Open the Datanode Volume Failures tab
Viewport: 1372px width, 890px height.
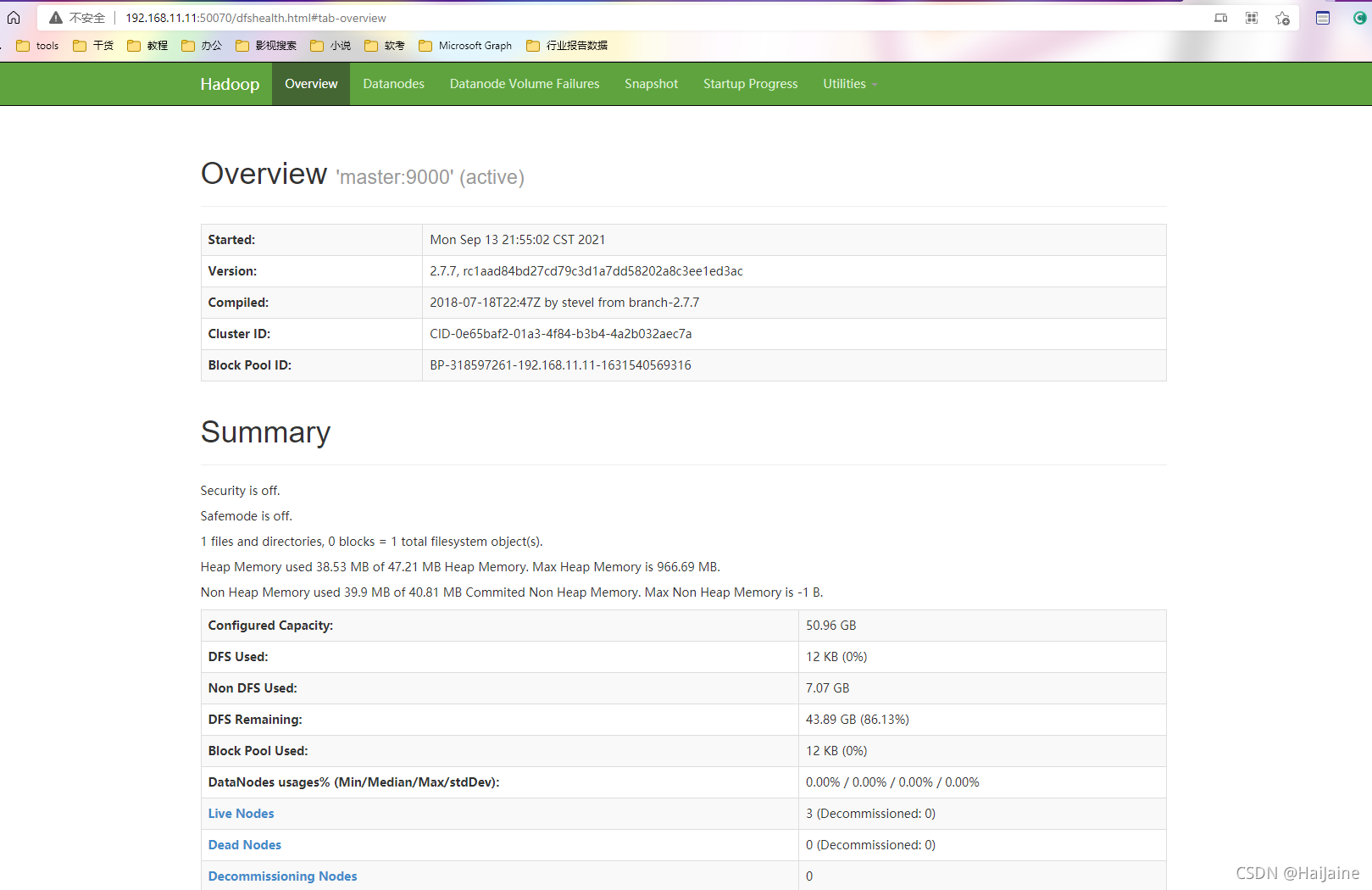(525, 84)
